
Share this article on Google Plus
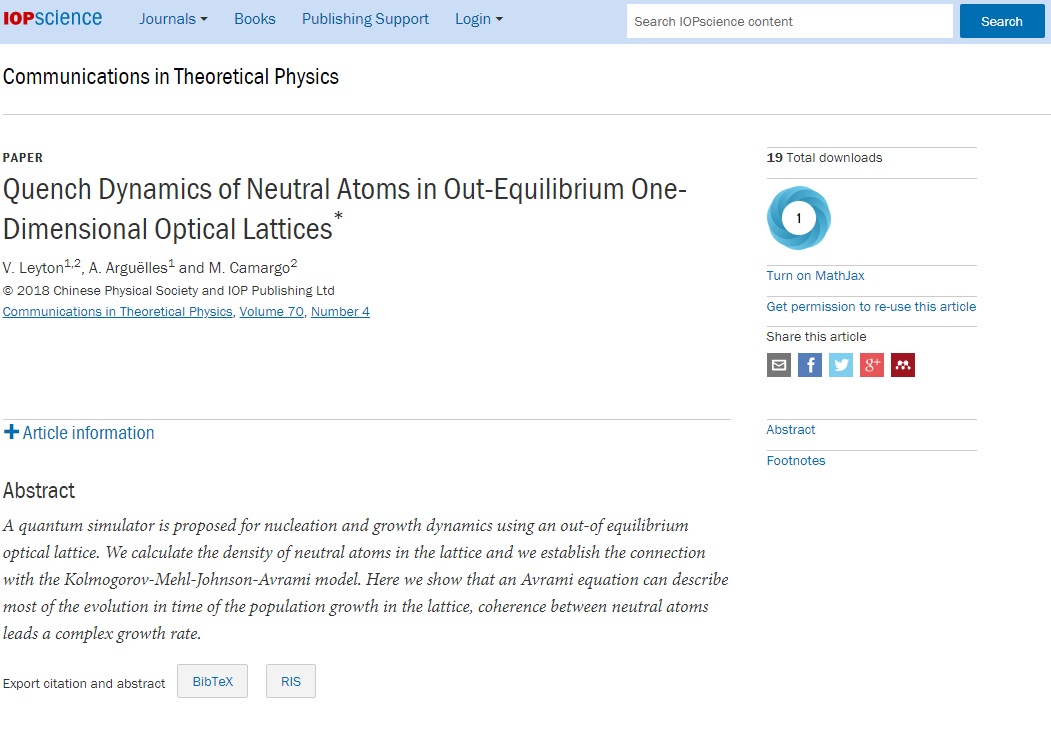coord(872,365)
